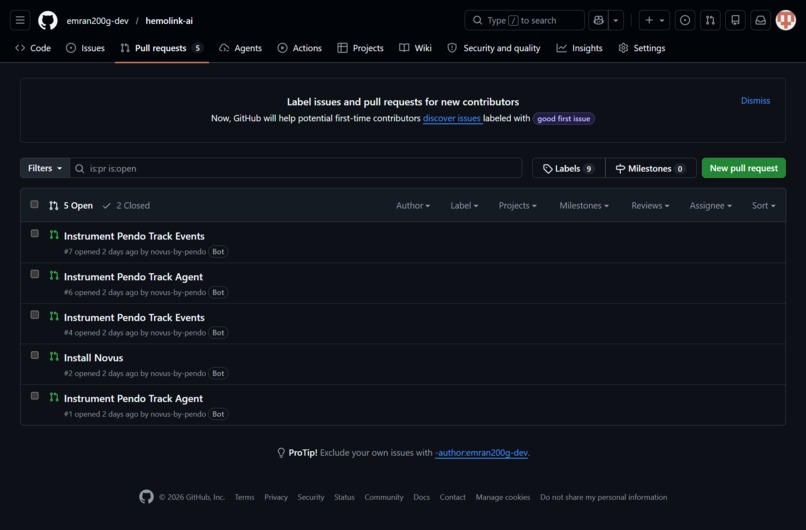Tick the select-all pull requests checkbox
This screenshot has width=806, height=530.
(34, 204)
